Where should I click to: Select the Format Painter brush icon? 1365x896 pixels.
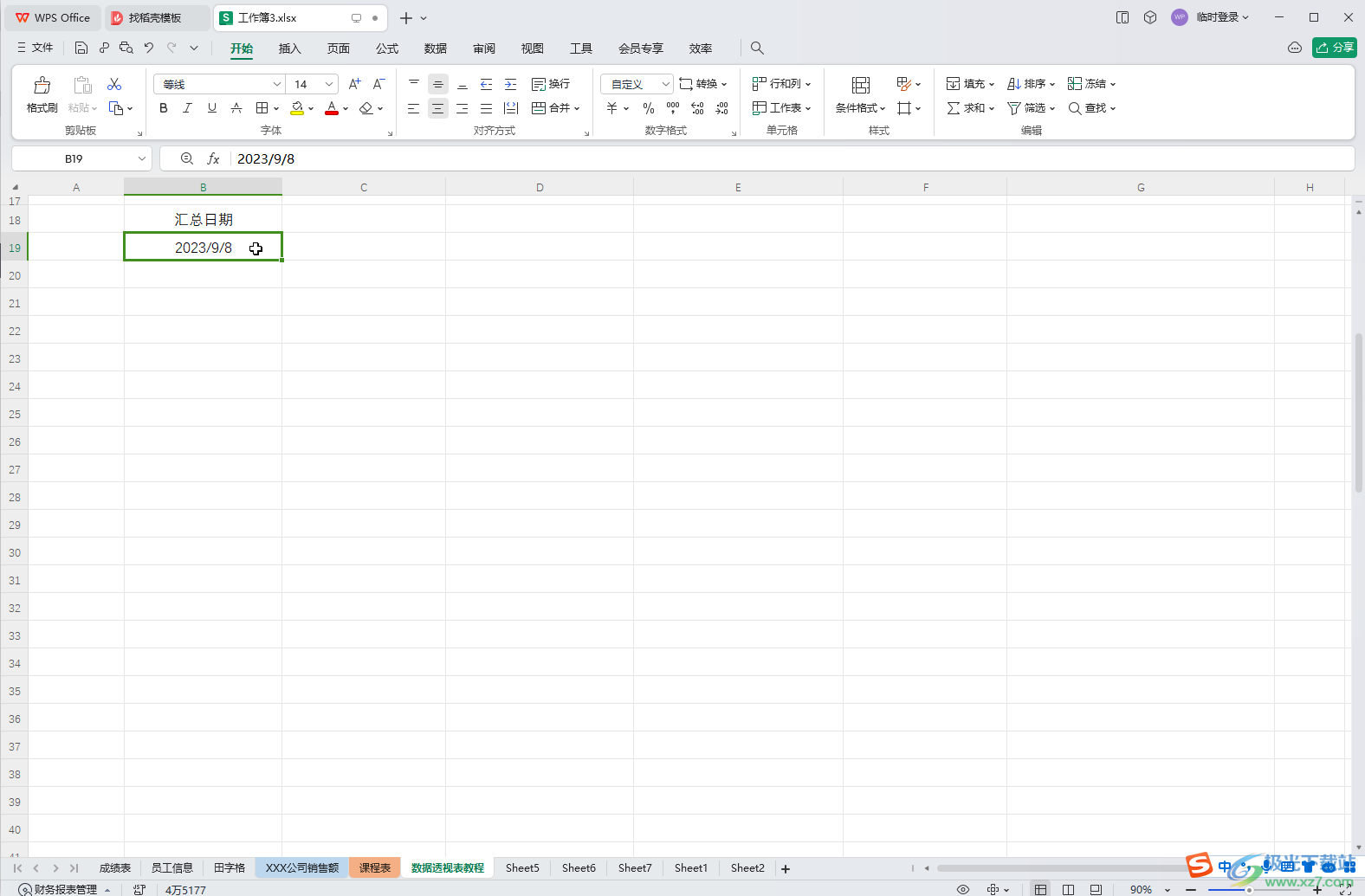coord(42,85)
